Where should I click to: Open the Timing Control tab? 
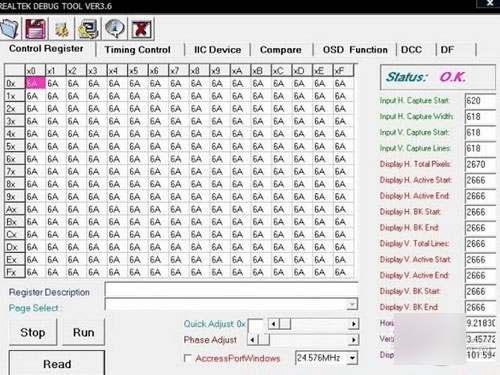point(138,50)
